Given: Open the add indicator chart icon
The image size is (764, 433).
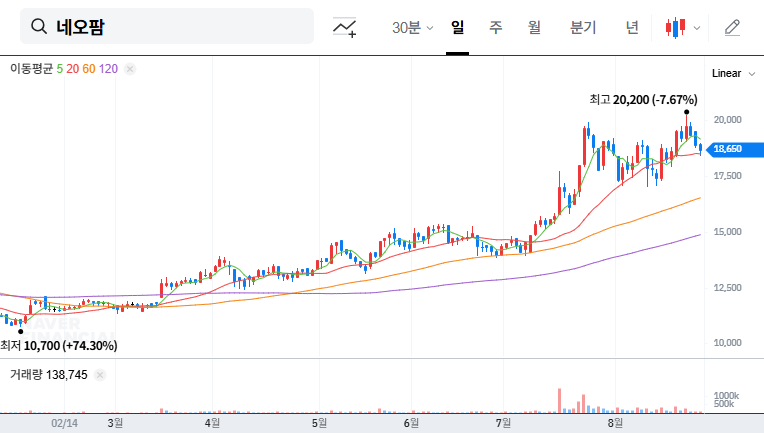Looking at the screenshot, I should pos(344,27).
